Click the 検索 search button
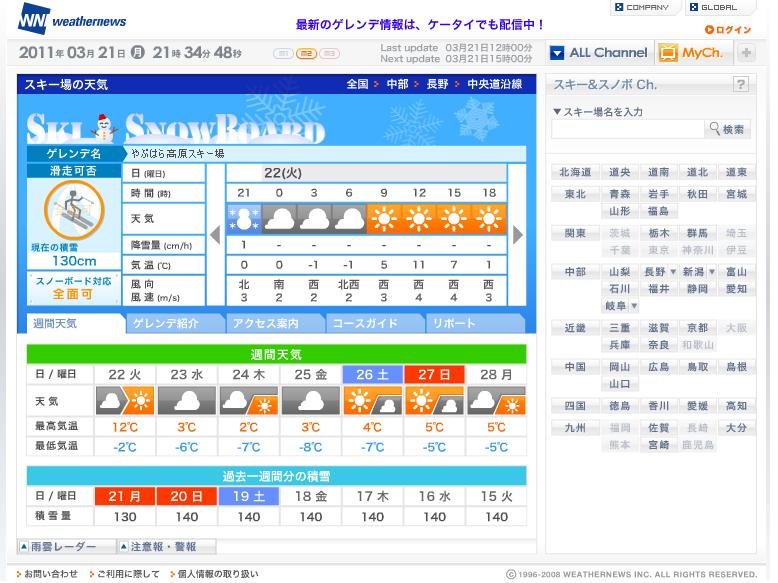 [x=727, y=129]
